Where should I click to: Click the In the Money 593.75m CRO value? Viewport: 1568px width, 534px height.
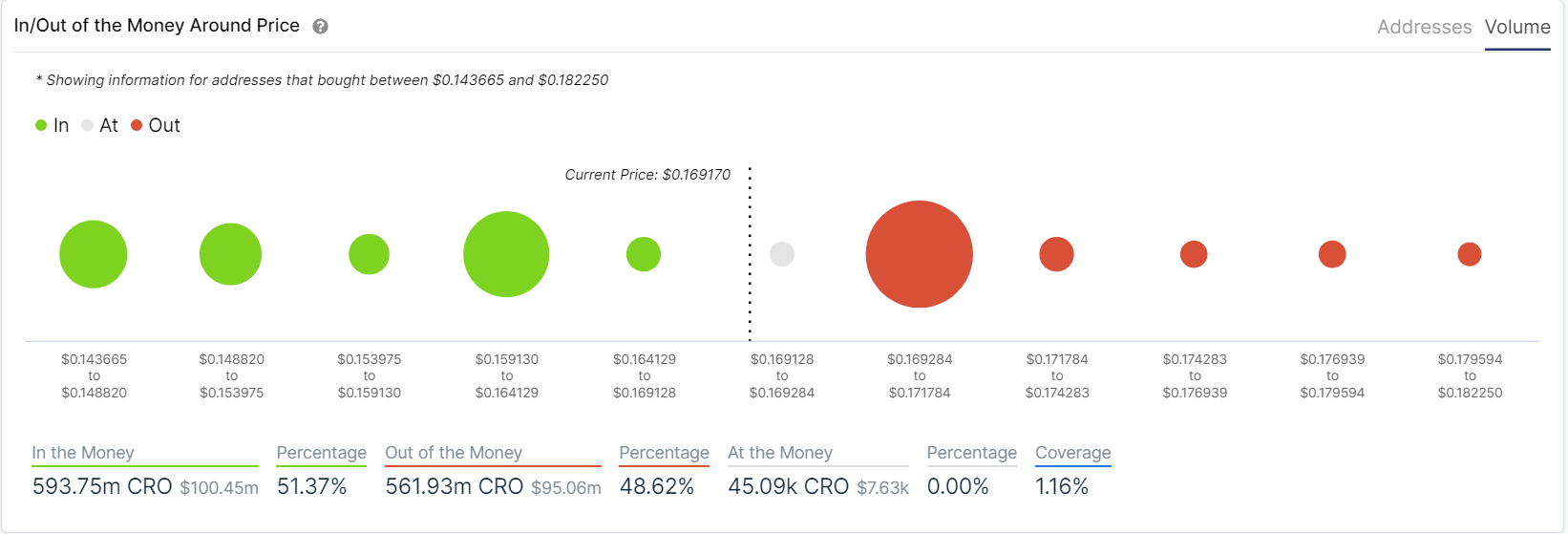(x=102, y=486)
